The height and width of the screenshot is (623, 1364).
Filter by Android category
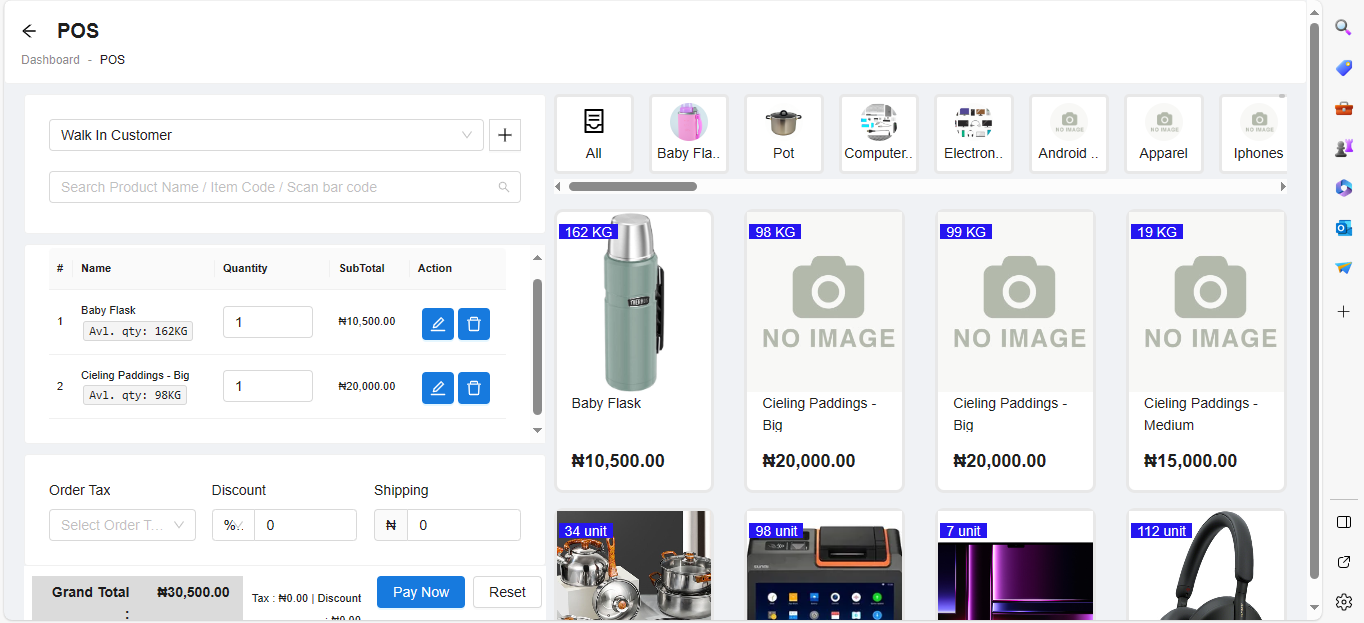click(1069, 134)
